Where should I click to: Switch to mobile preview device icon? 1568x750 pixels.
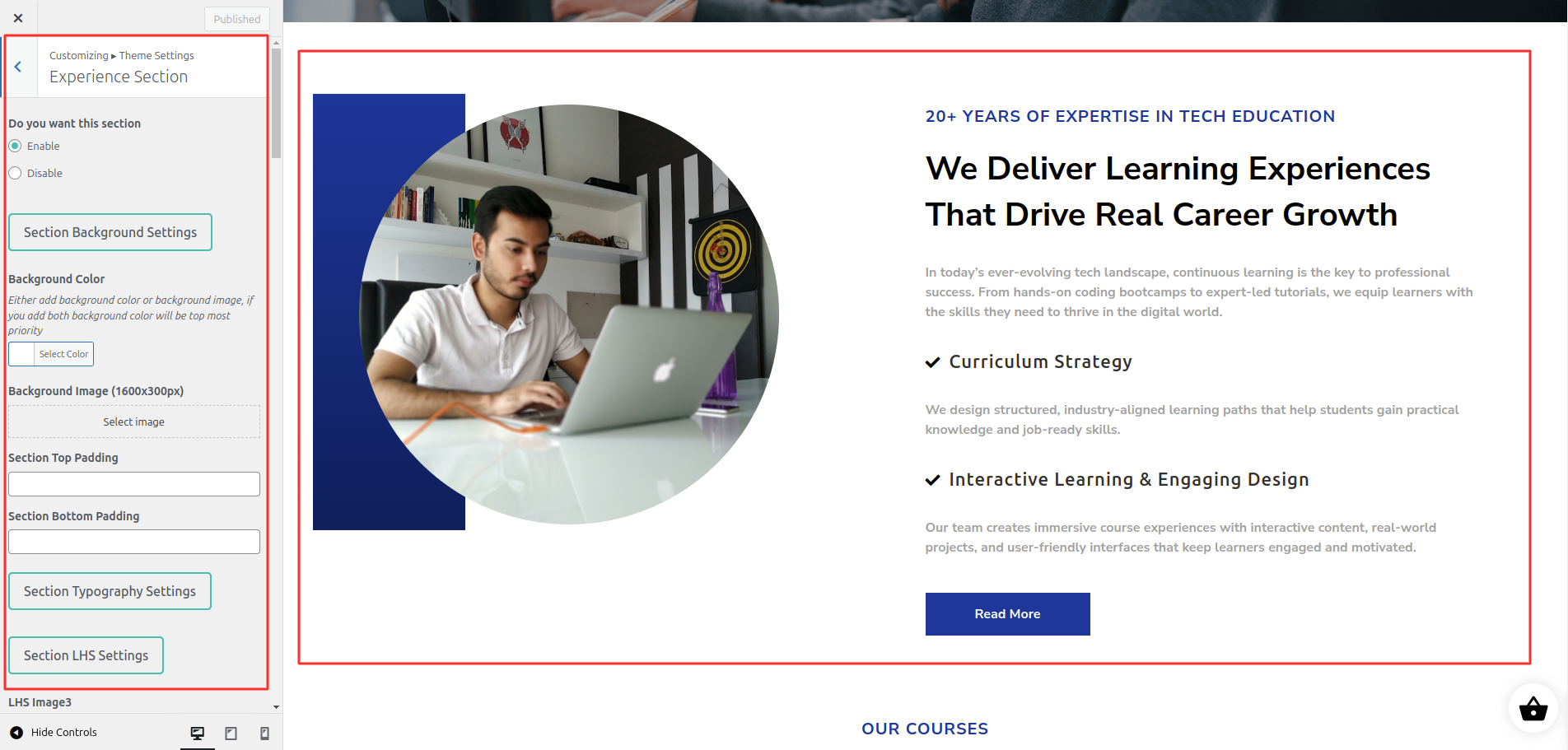[x=264, y=733]
